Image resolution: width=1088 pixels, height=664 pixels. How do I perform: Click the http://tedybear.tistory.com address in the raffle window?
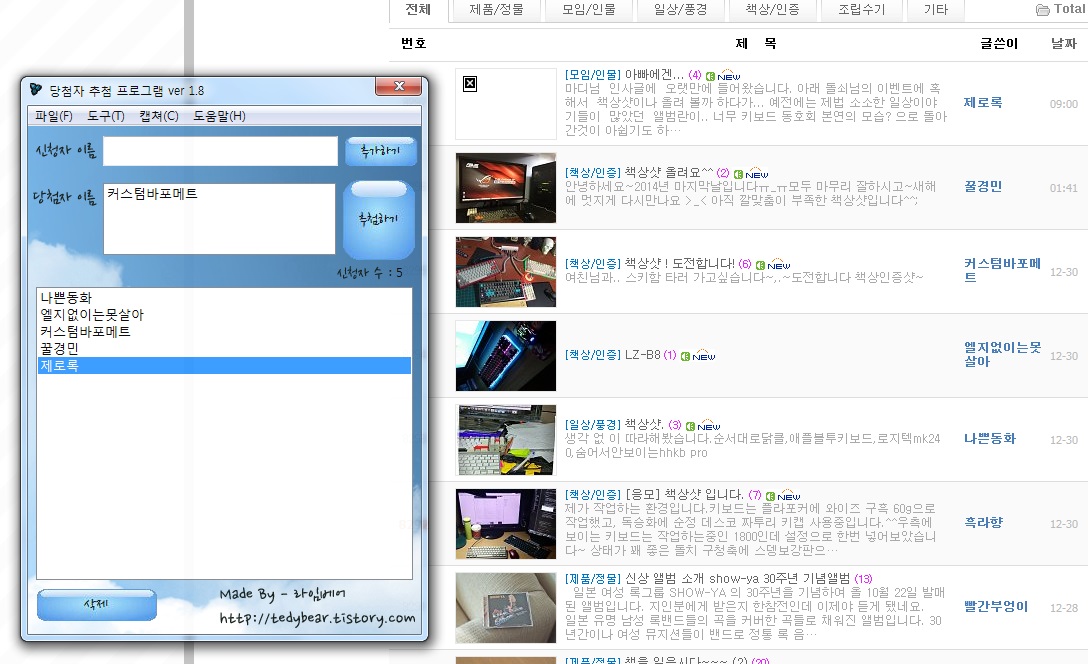pyautogui.click(x=317, y=618)
